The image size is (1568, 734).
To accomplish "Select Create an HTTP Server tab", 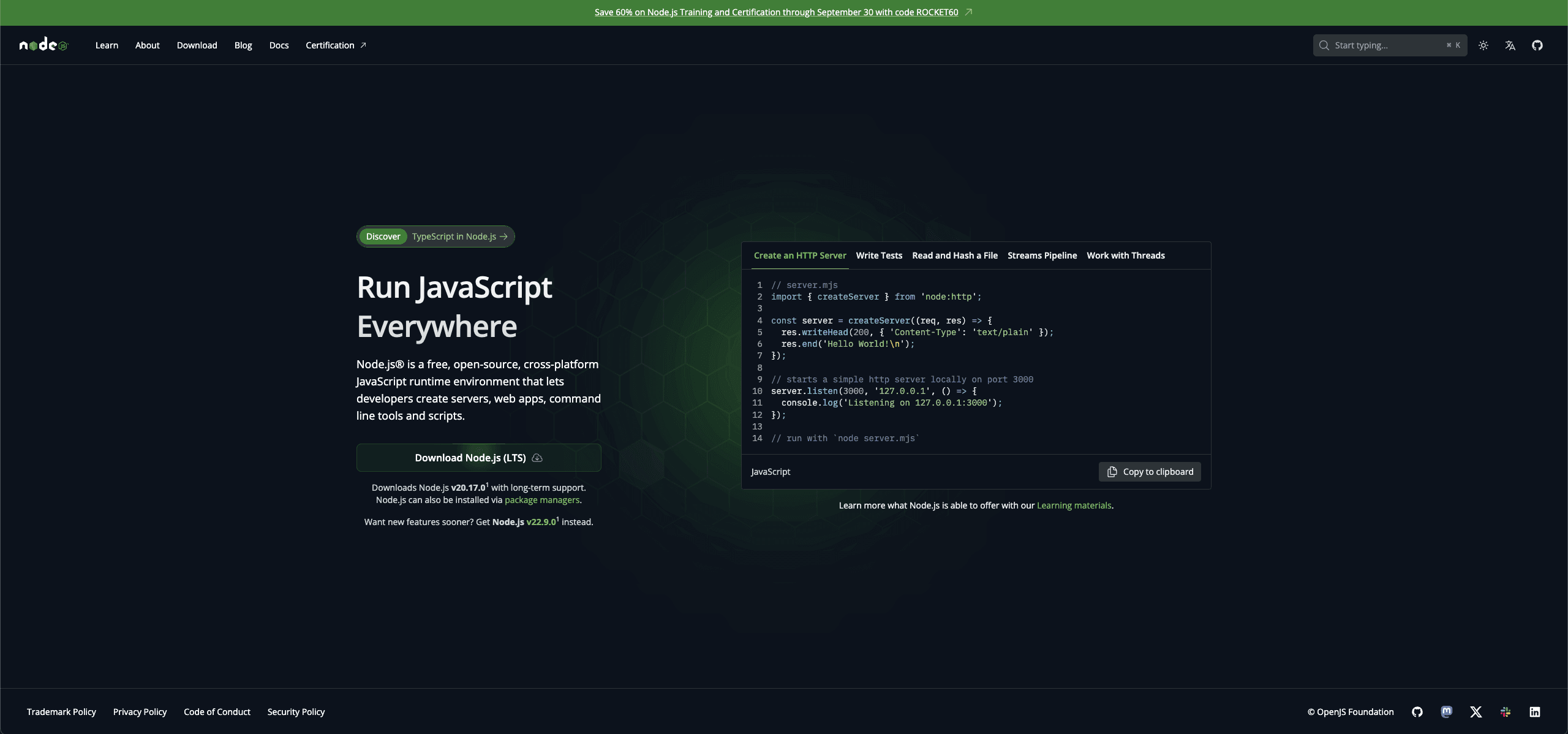I will (800, 255).
